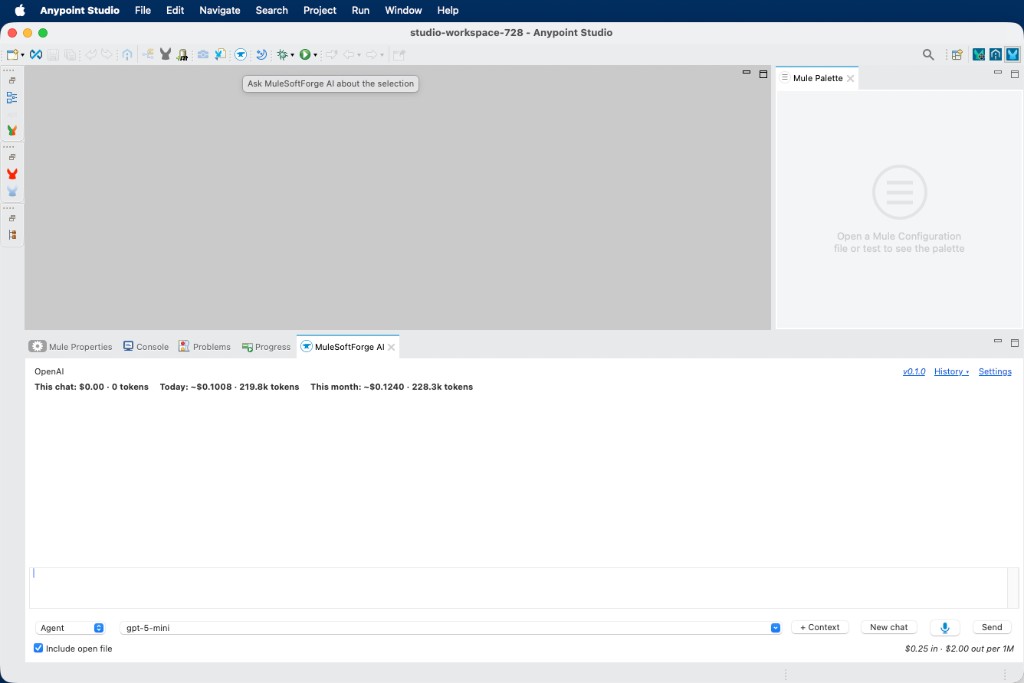Restore the top left sidebar view stack
Viewport: 1024px width, 683px height.
[x=12, y=80]
